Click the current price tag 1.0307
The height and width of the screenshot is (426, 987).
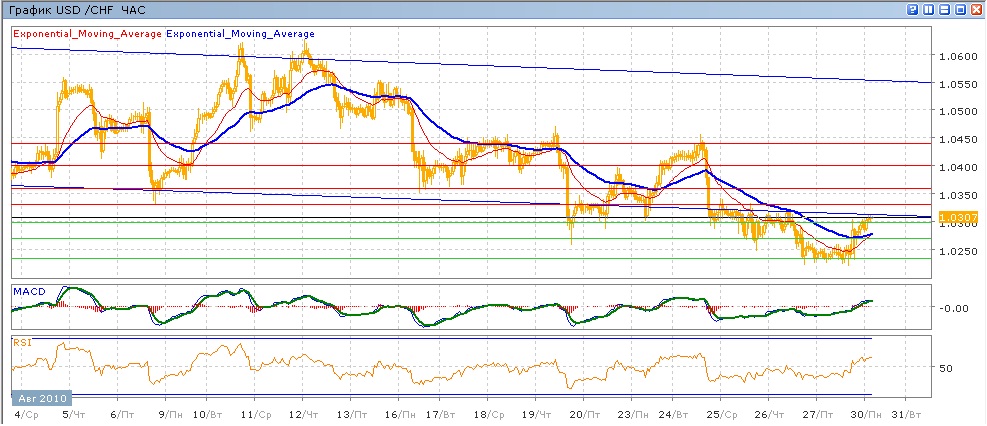961,217
